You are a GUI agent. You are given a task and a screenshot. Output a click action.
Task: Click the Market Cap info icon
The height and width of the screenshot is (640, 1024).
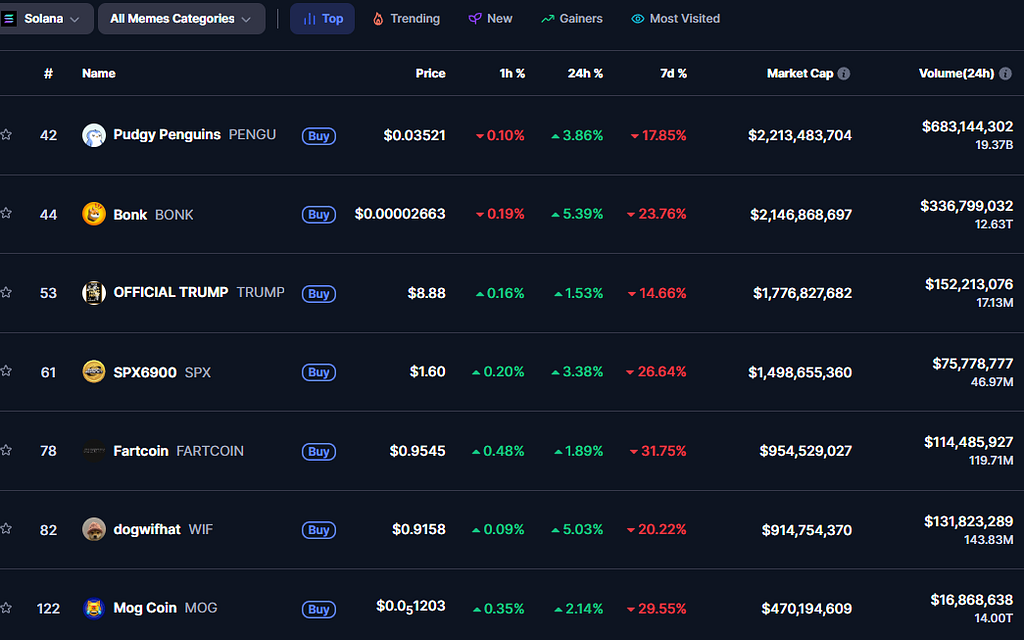pos(844,73)
